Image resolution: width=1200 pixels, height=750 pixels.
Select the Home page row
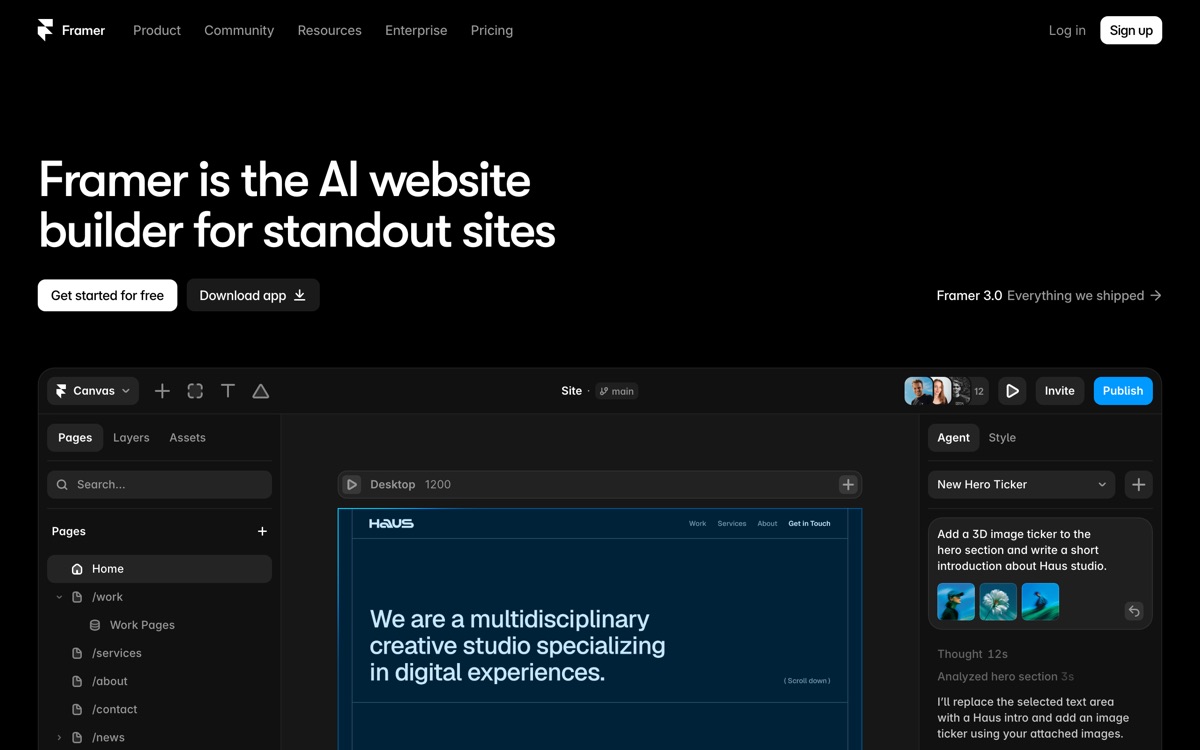click(x=160, y=569)
